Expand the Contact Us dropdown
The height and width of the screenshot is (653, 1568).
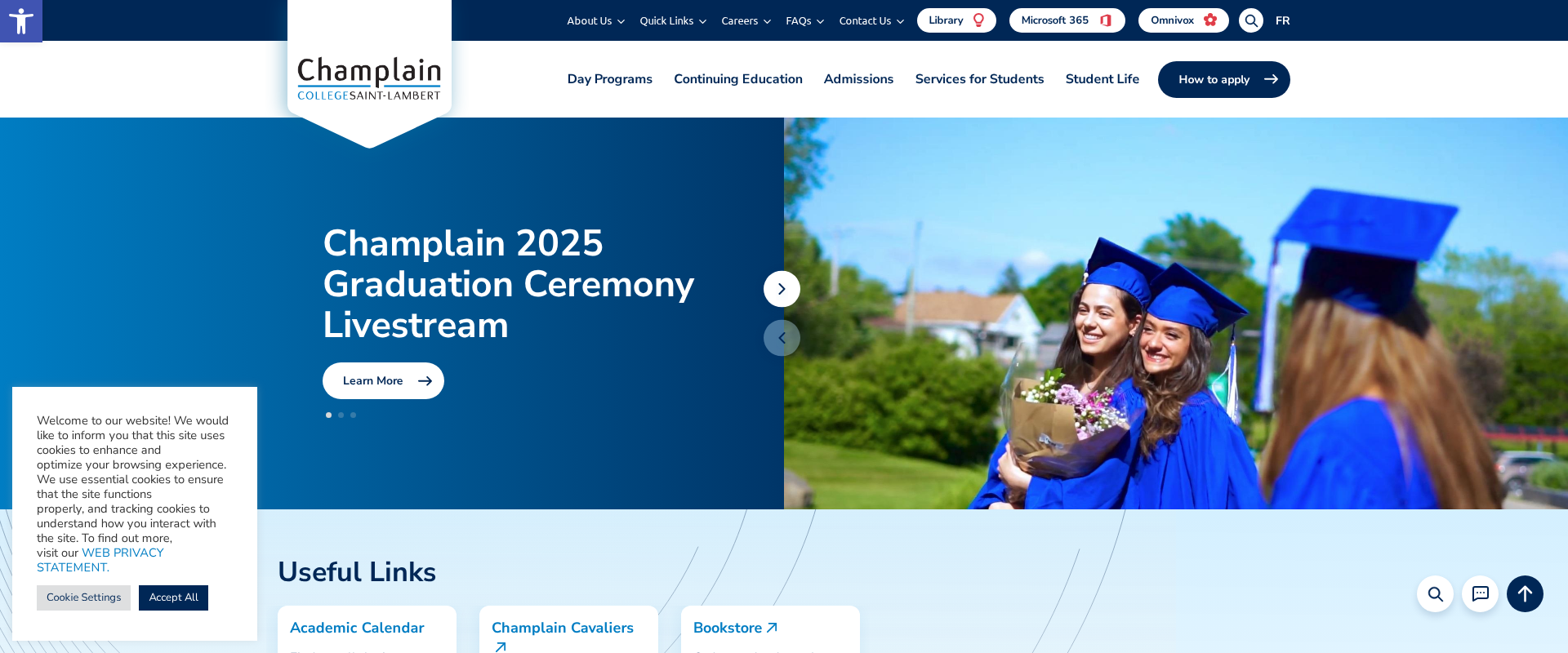[871, 21]
